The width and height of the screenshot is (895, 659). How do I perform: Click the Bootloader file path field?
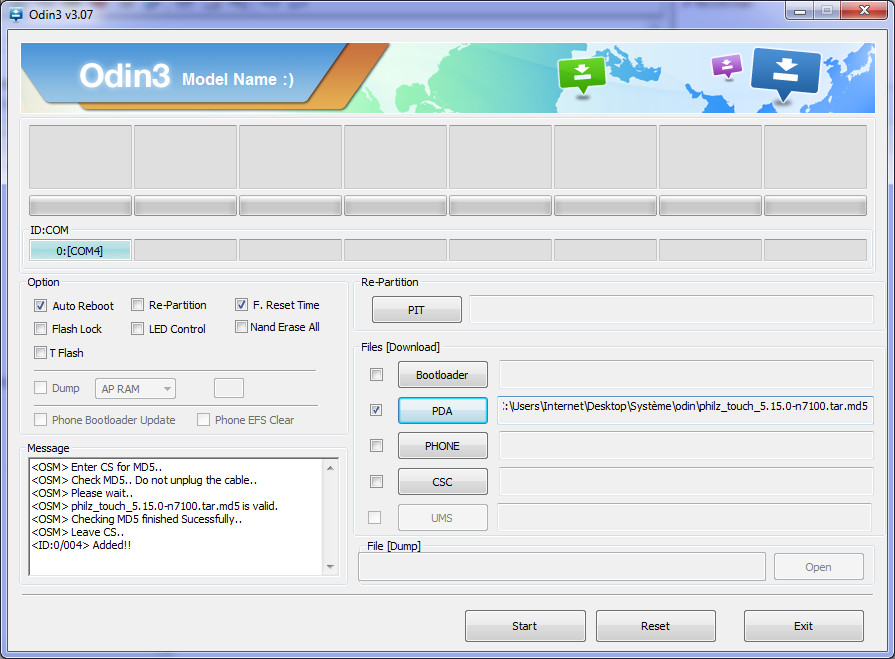point(686,374)
